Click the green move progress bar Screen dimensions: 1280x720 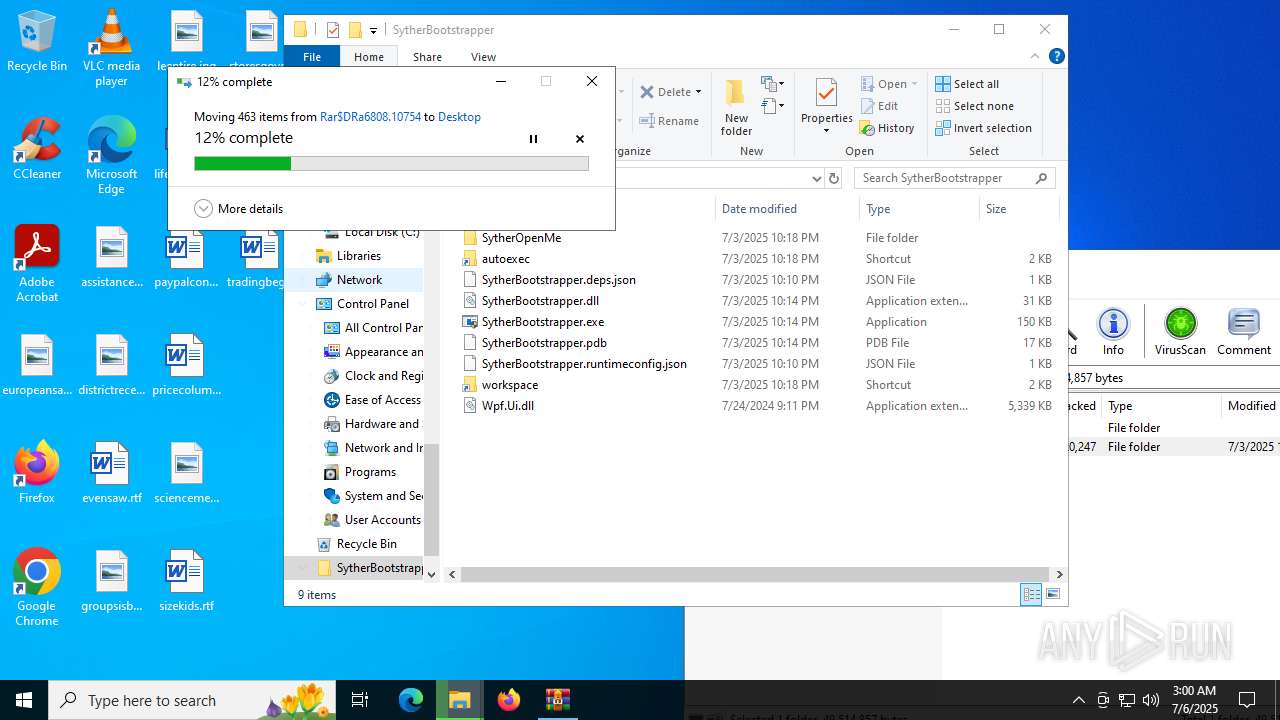391,164
